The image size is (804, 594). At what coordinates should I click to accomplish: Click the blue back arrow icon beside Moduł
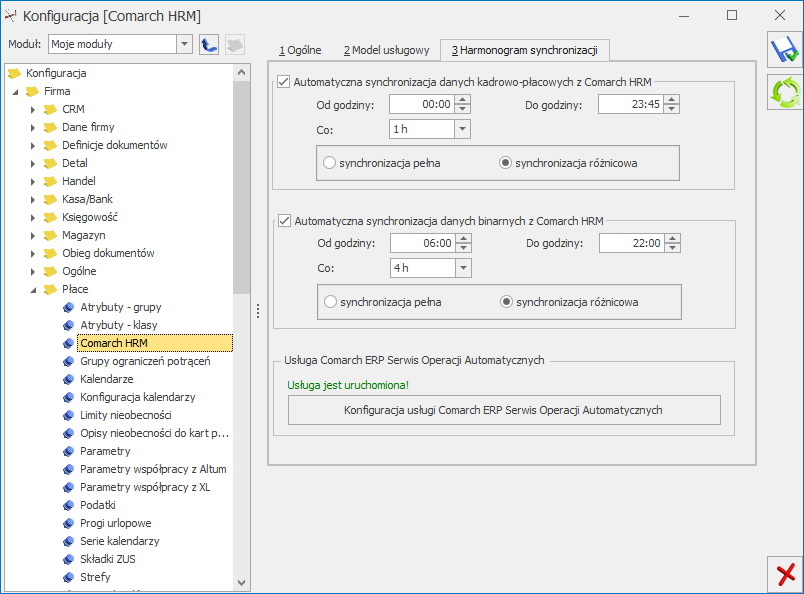209,45
